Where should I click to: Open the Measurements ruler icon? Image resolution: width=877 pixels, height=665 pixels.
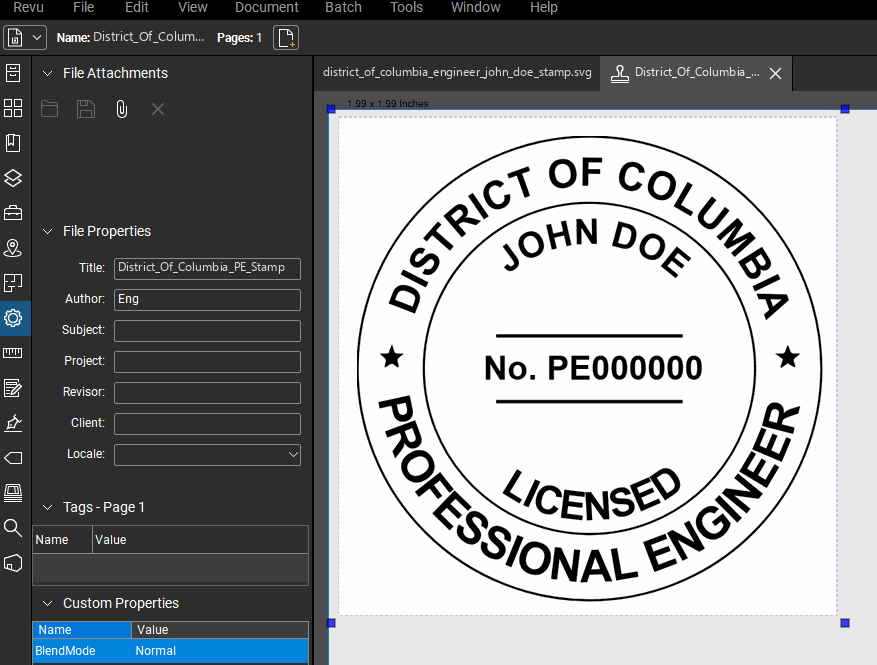click(13, 352)
